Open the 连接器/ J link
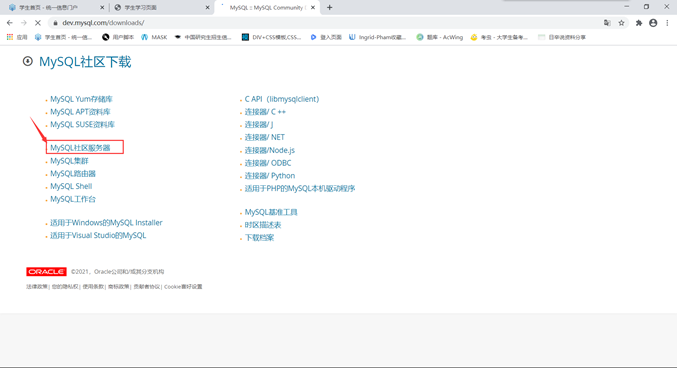Screen dimensions: 677x368 coord(259,124)
